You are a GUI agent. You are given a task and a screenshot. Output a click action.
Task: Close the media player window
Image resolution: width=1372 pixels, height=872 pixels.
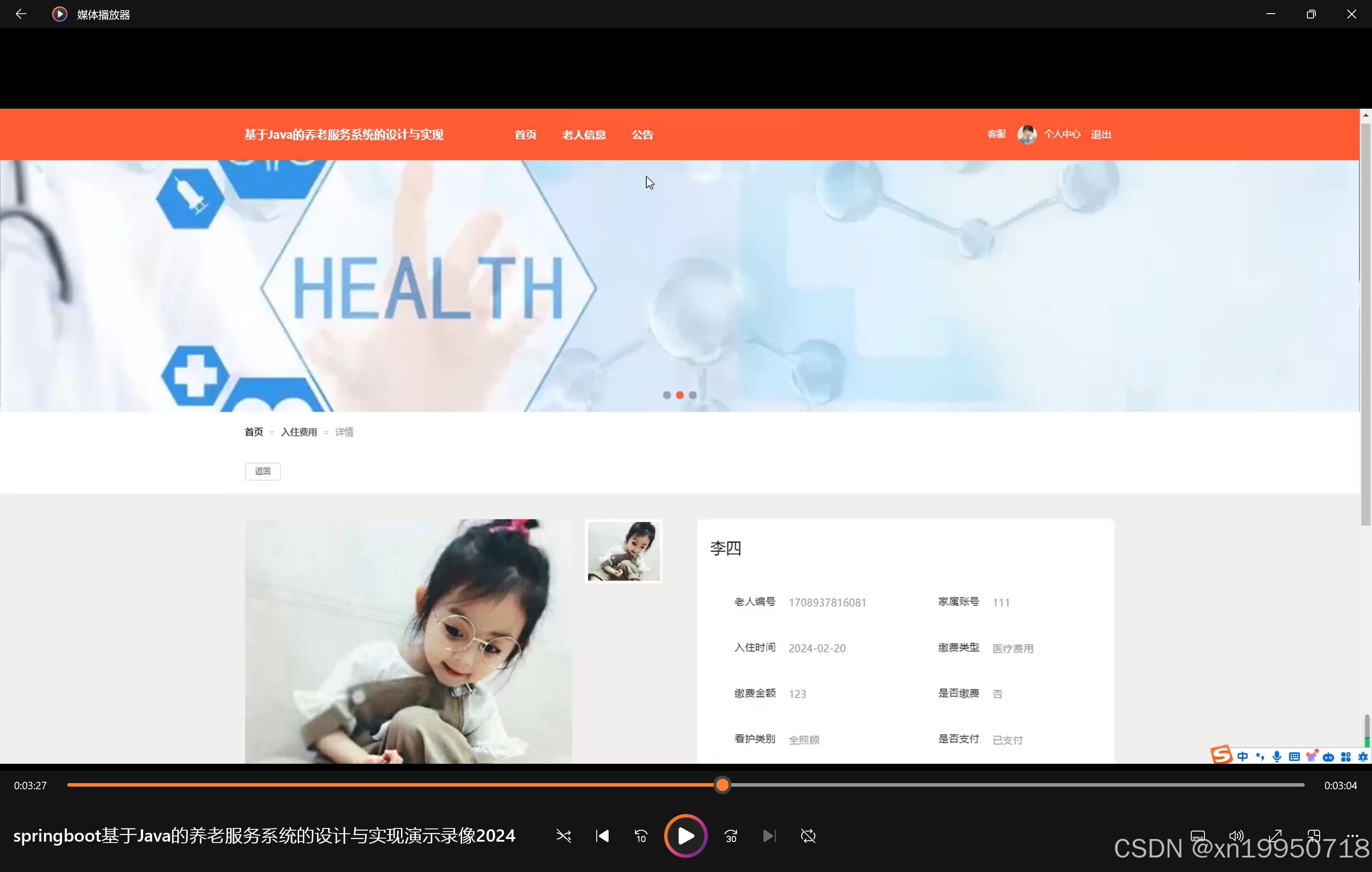(1351, 14)
